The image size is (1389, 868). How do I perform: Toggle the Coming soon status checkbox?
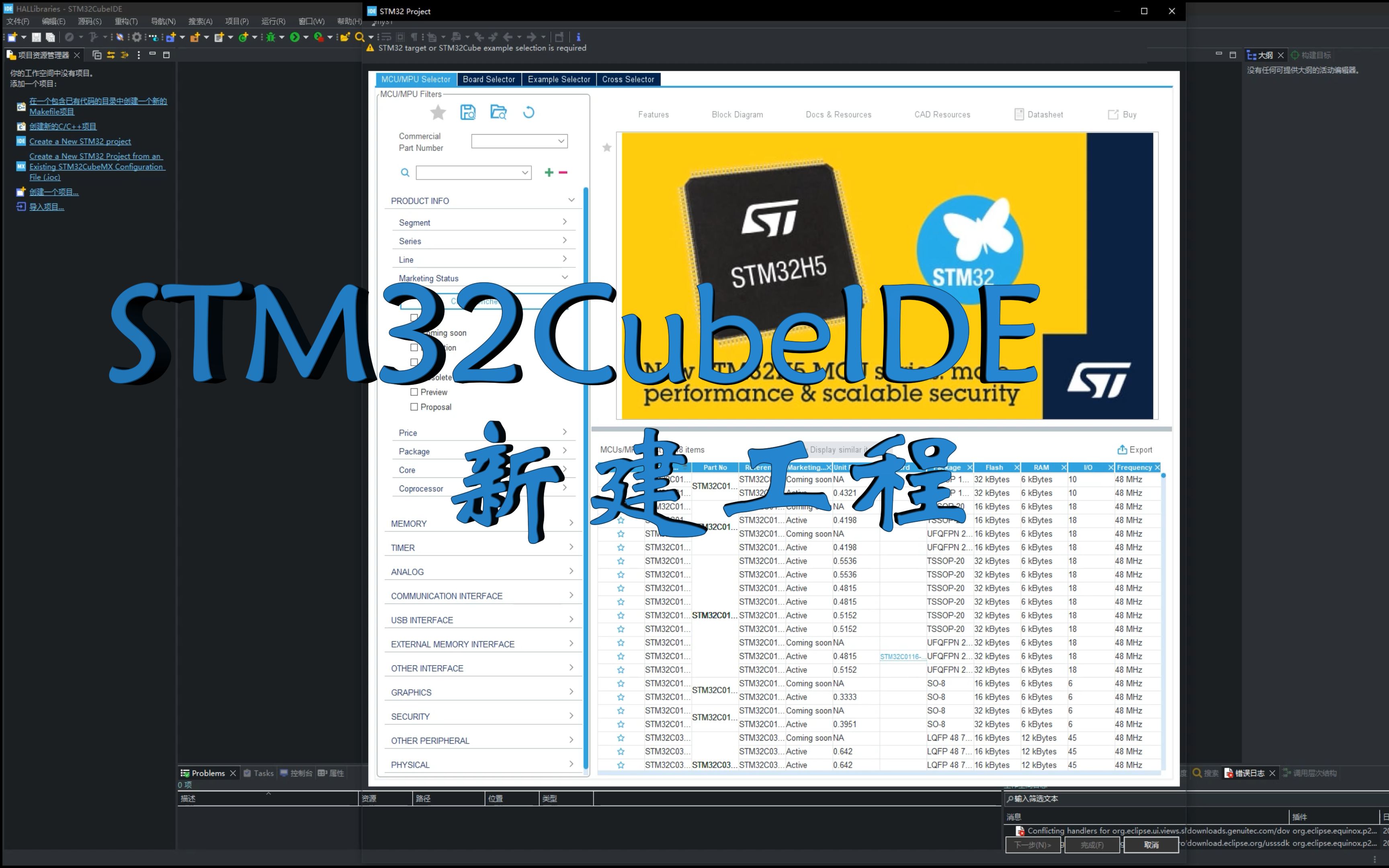413,332
